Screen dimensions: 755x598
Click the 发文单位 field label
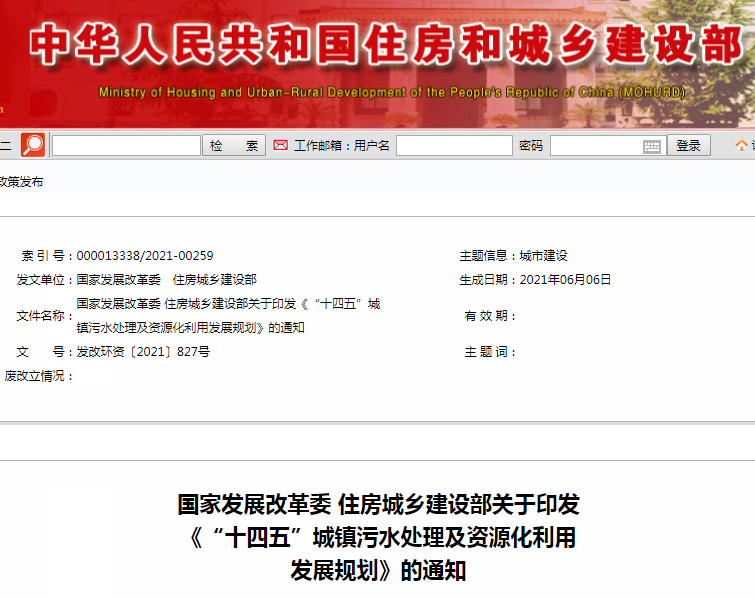(x=44, y=280)
